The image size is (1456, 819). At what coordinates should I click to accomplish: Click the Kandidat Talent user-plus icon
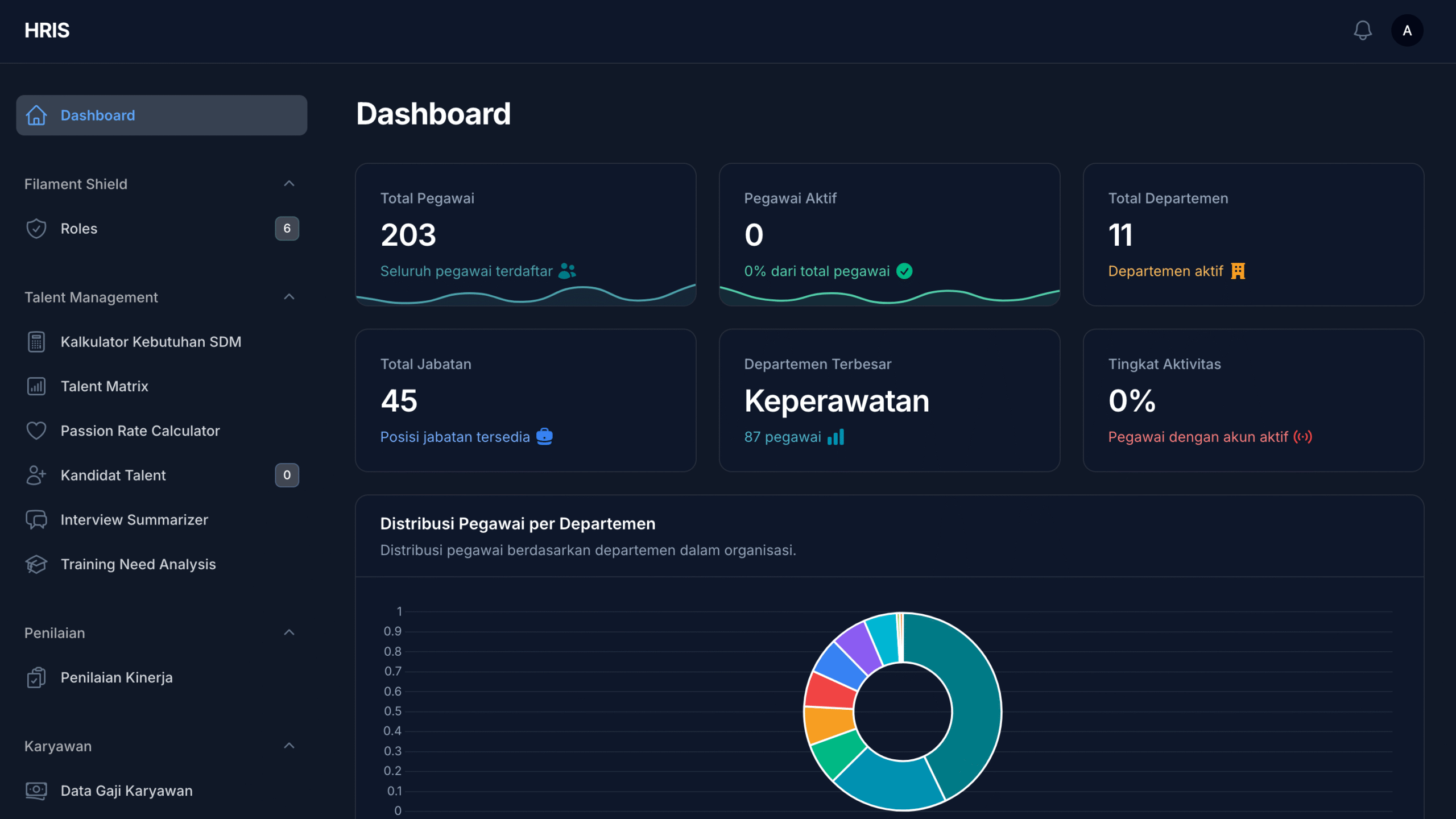coord(36,475)
